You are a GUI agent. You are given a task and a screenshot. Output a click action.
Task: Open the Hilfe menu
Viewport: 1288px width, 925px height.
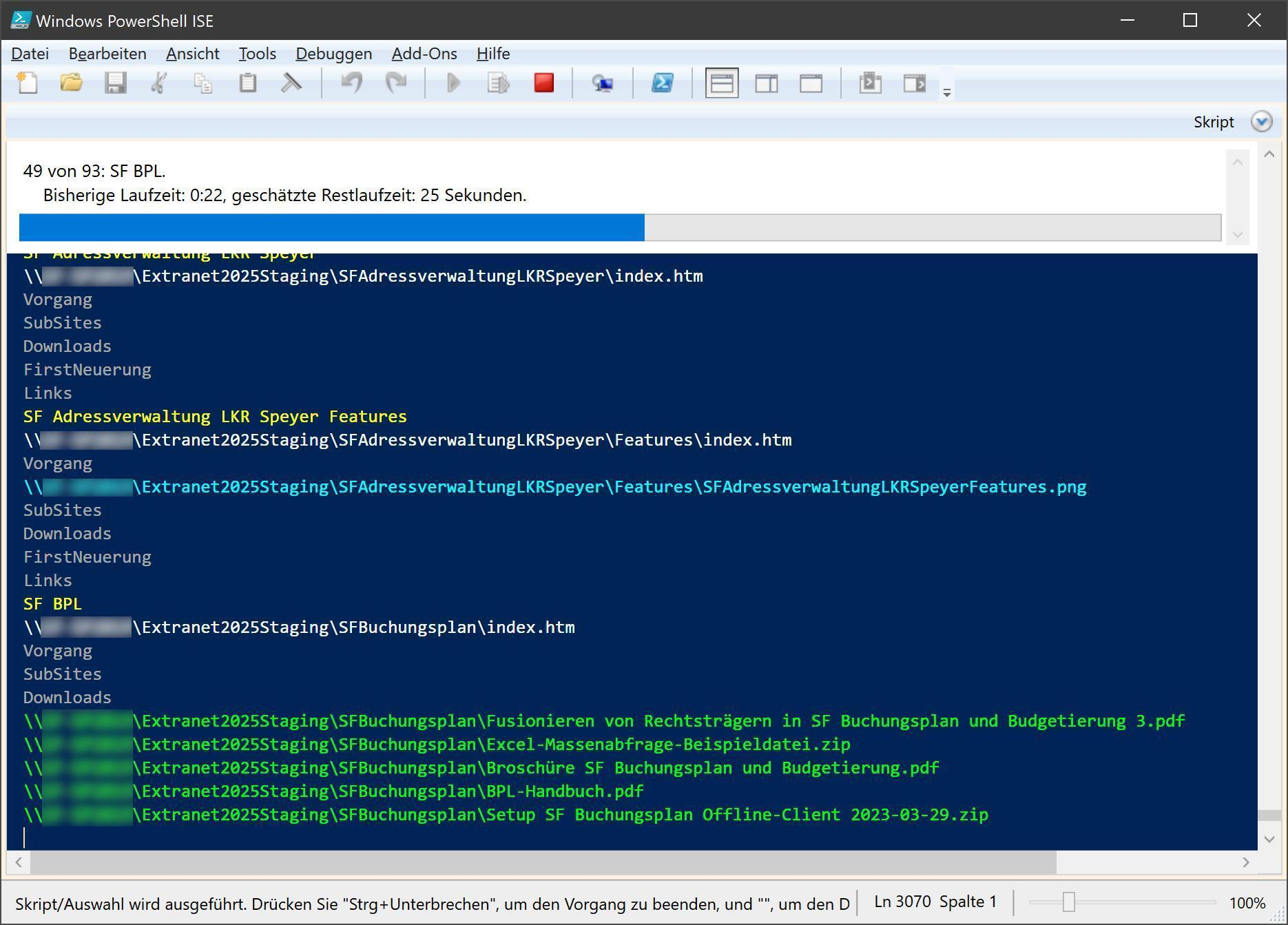(493, 54)
